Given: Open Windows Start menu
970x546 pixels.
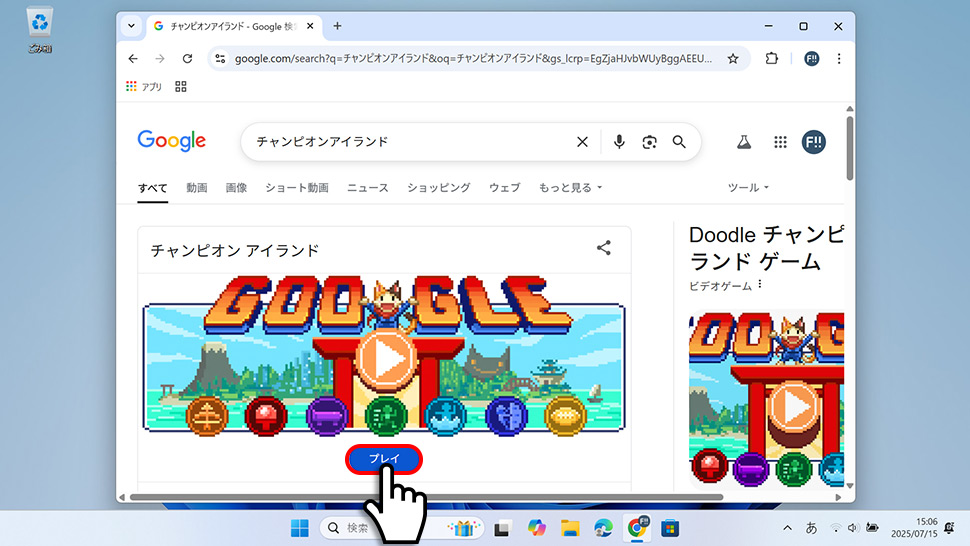Looking at the screenshot, I should tap(299, 529).
